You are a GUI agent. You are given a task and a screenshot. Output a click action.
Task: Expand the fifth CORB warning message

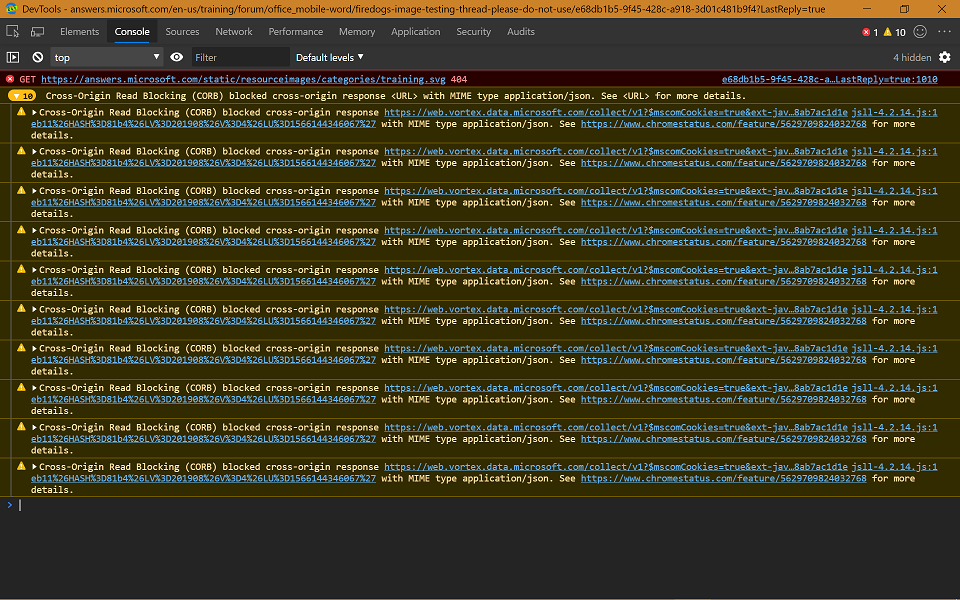coord(35,269)
